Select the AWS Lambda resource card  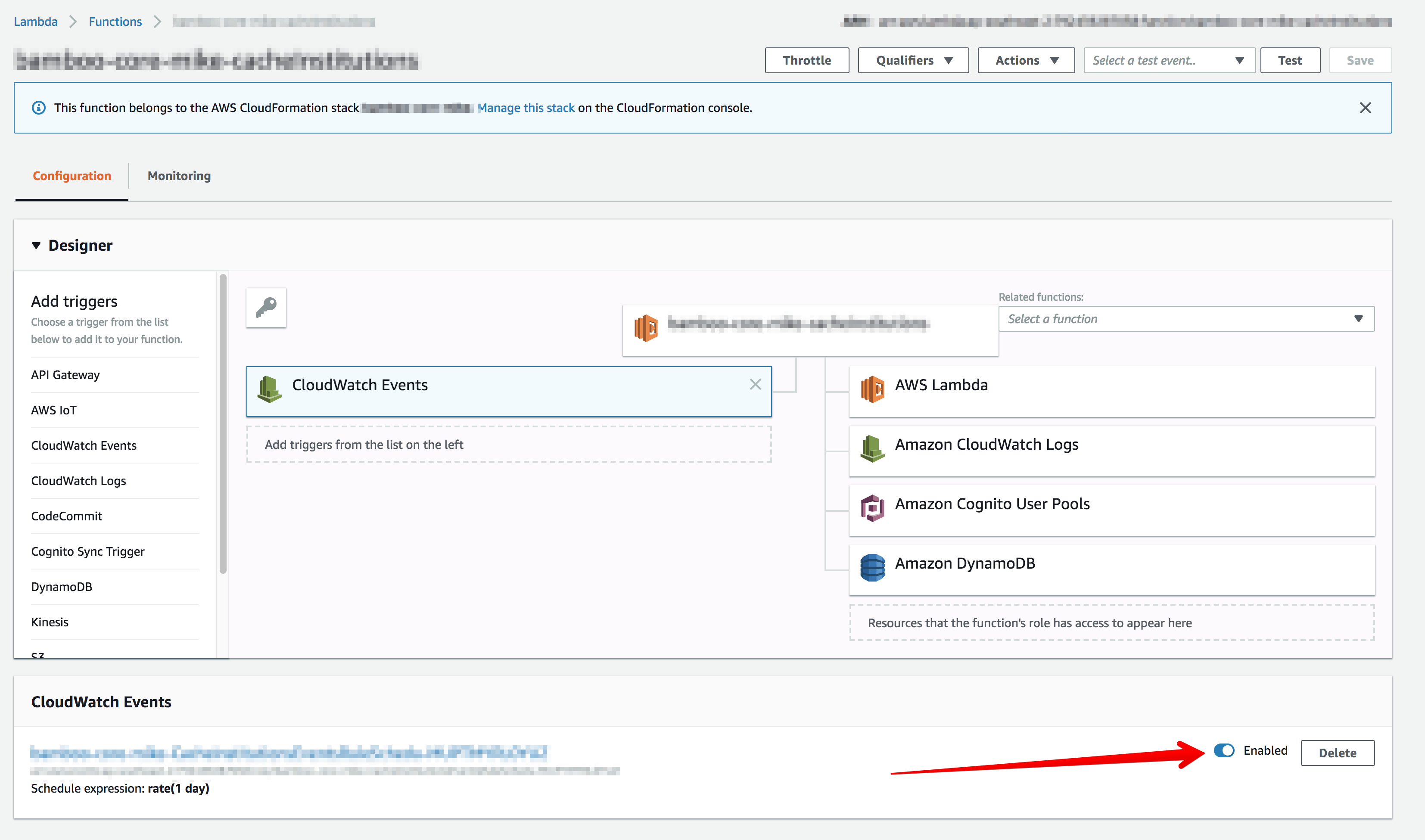pyautogui.click(x=1111, y=392)
